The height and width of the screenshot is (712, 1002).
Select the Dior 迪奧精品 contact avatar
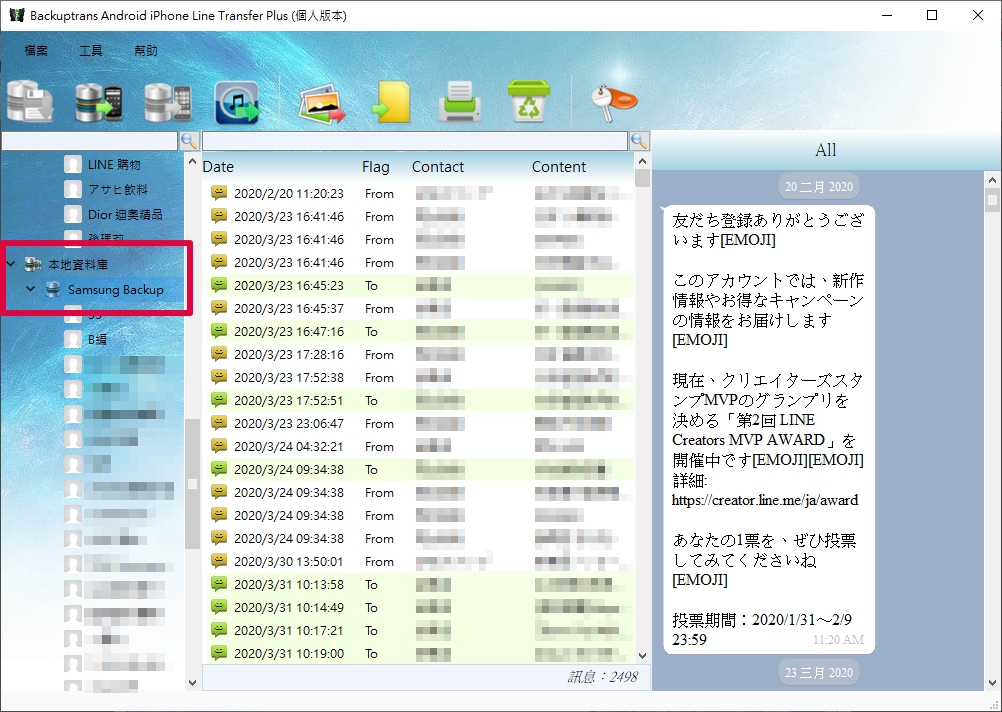tap(73, 215)
